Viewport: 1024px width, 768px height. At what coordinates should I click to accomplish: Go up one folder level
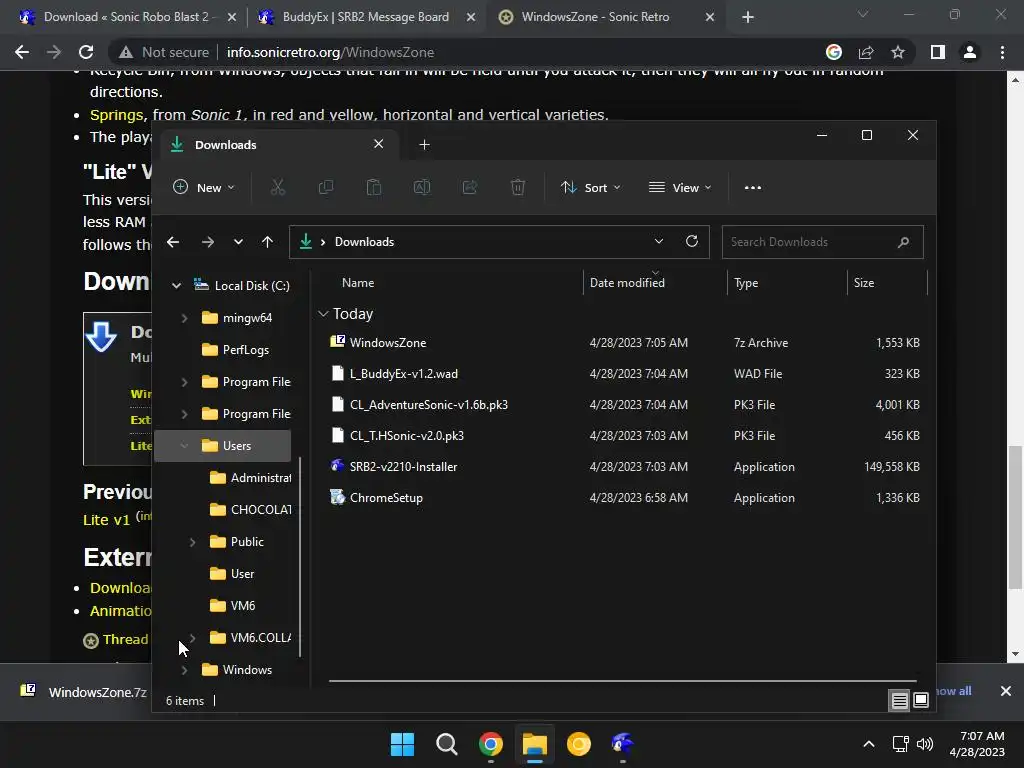tap(267, 242)
